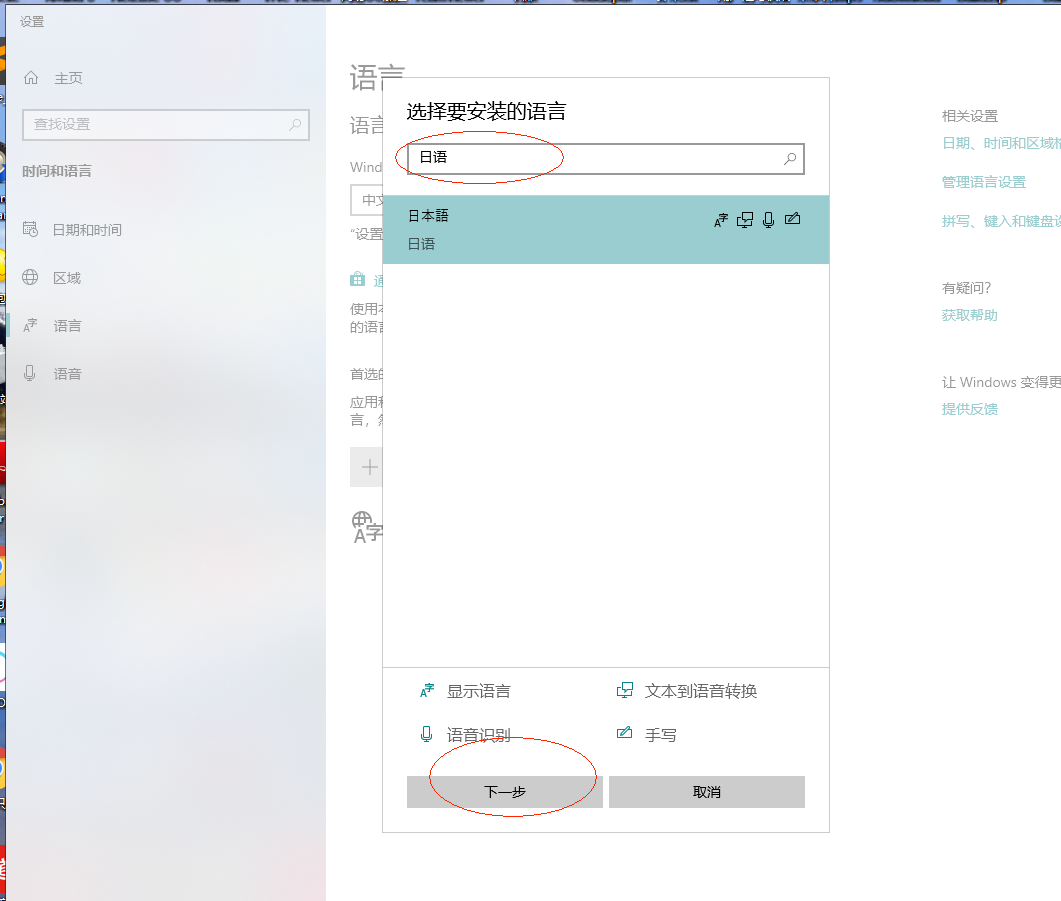
Task: Click the 手写 legend label
Action: [660, 735]
